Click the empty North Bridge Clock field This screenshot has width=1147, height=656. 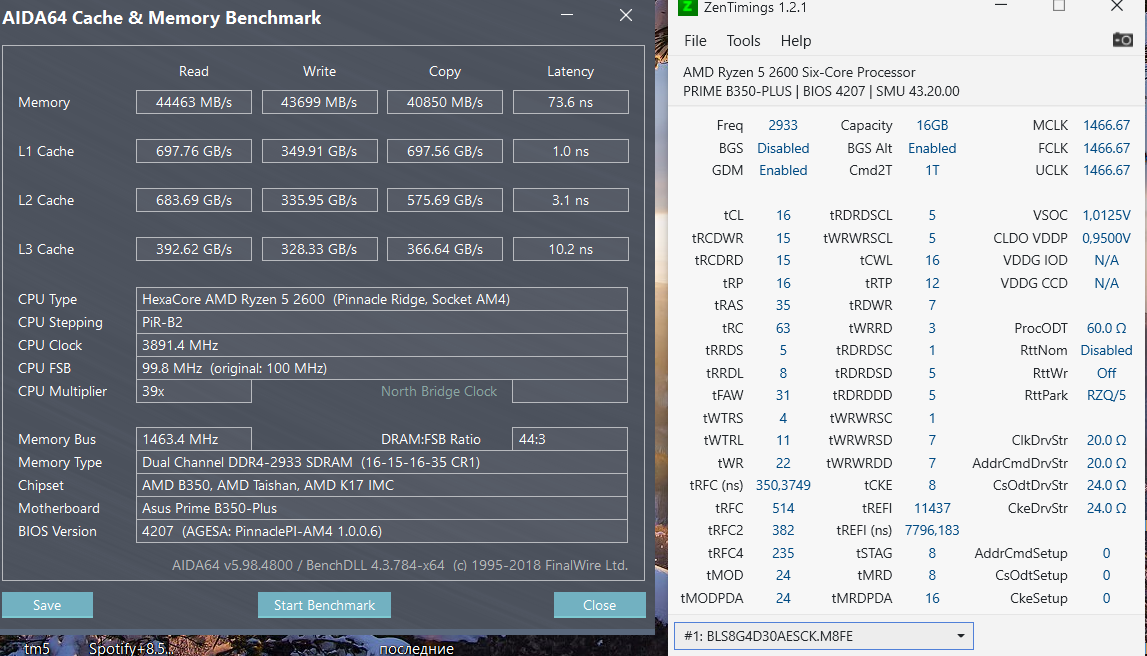point(570,391)
